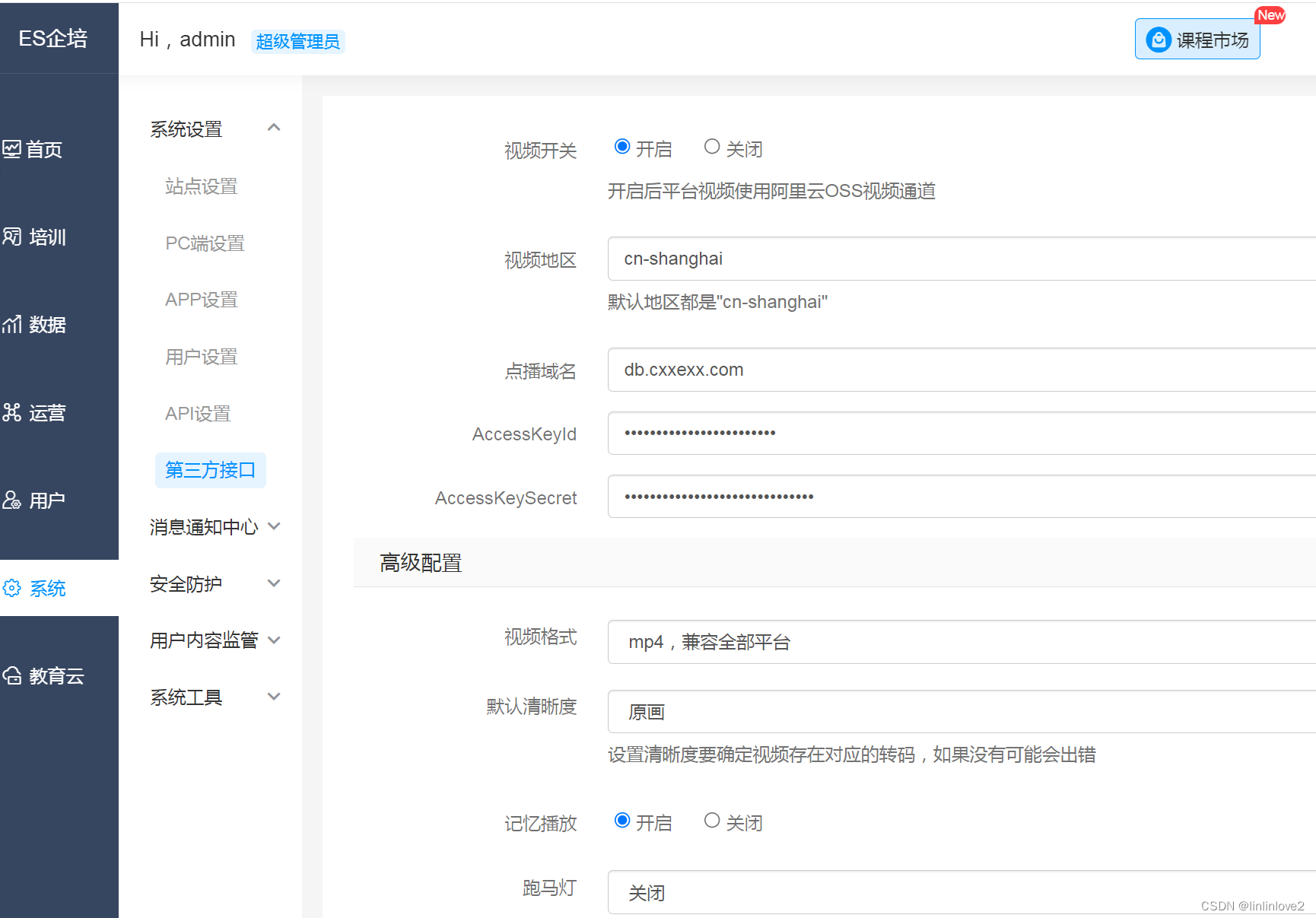The height and width of the screenshot is (918, 1316).
Task: Click the 安全防护 menu label
Action: [x=186, y=584]
